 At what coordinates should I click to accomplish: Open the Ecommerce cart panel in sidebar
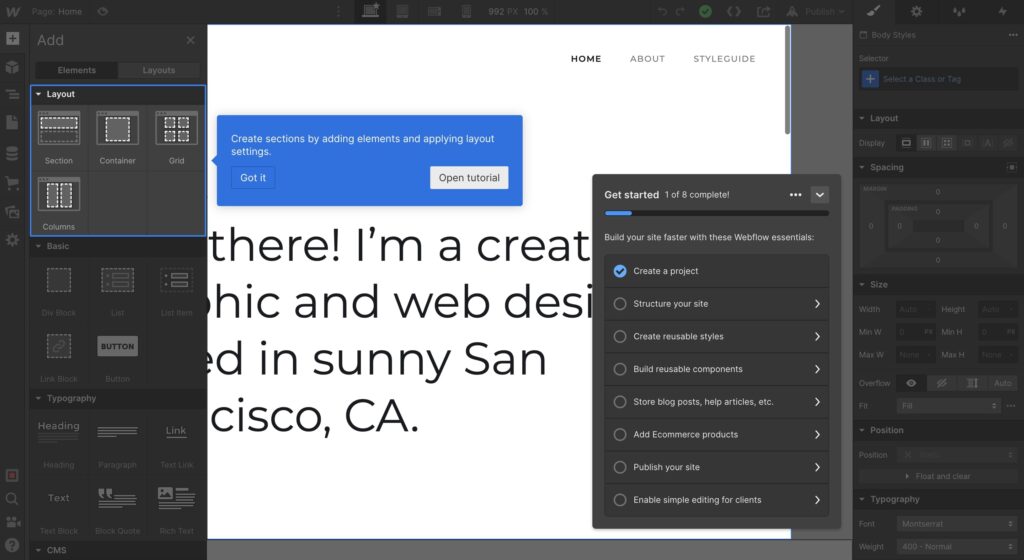tap(12, 183)
